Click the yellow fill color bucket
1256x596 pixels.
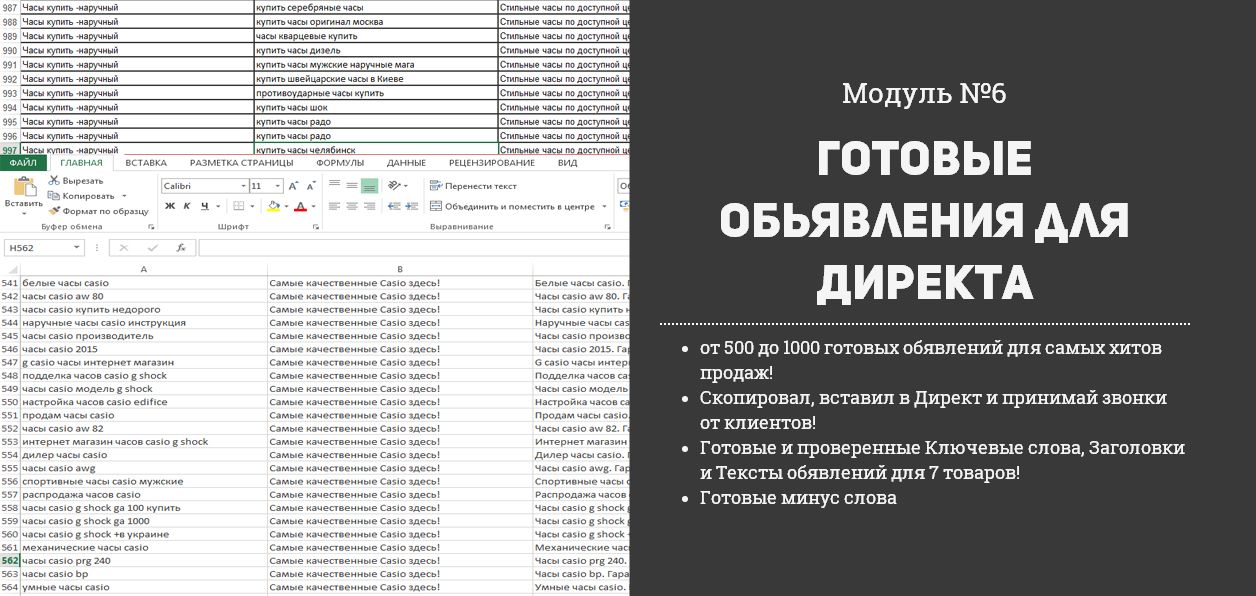[x=273, y=206]
